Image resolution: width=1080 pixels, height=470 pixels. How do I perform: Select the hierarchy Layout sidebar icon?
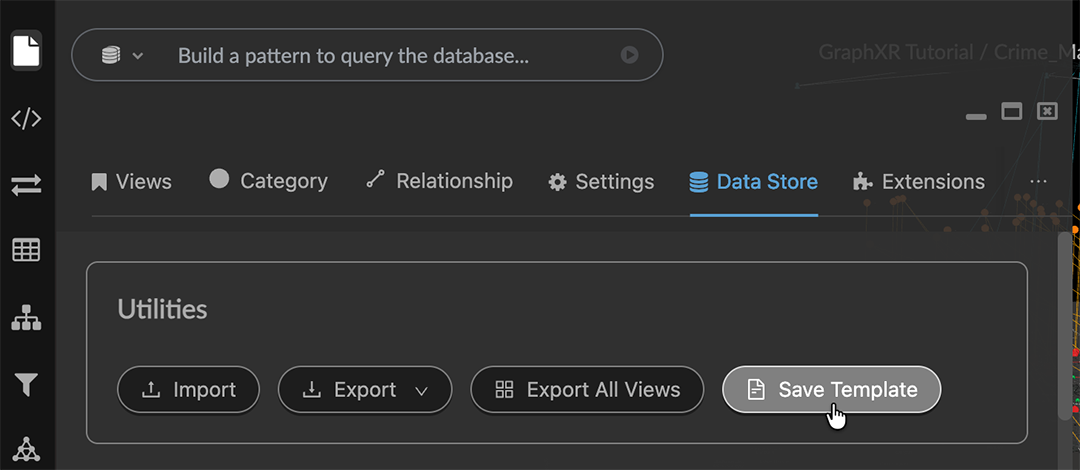click(26, 318)
